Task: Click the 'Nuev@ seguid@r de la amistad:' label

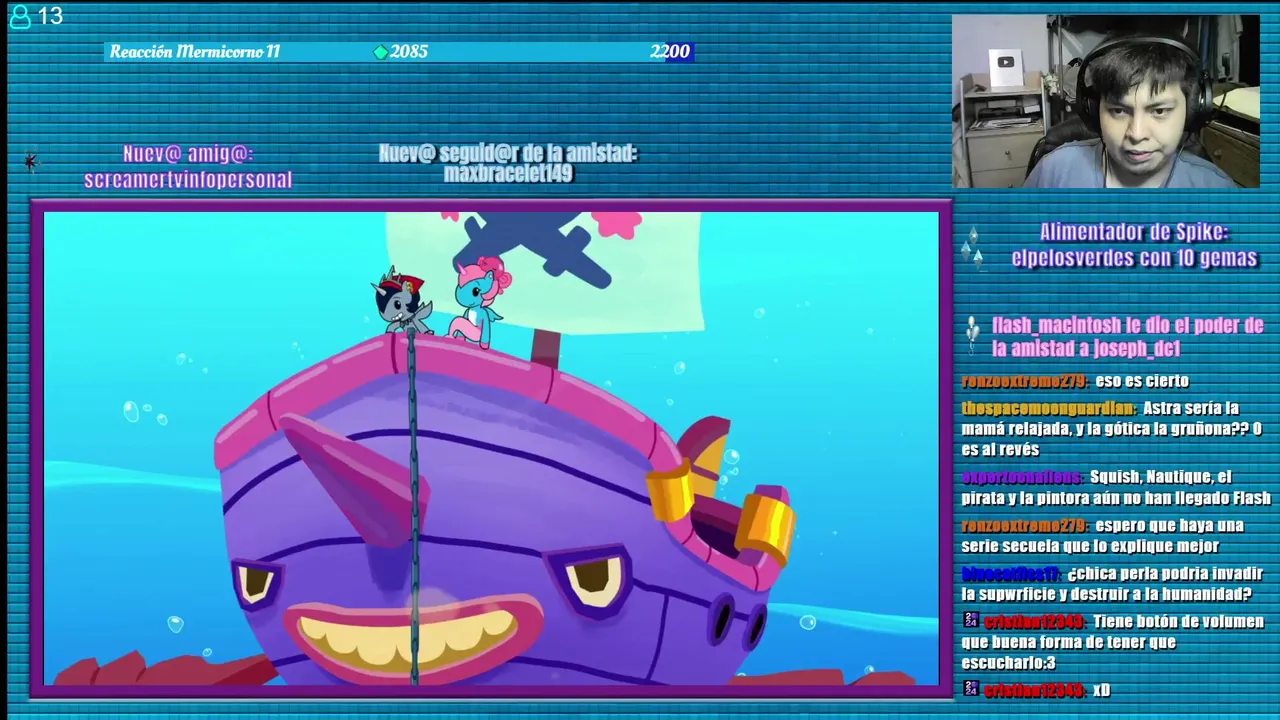Action: [508, 154]
